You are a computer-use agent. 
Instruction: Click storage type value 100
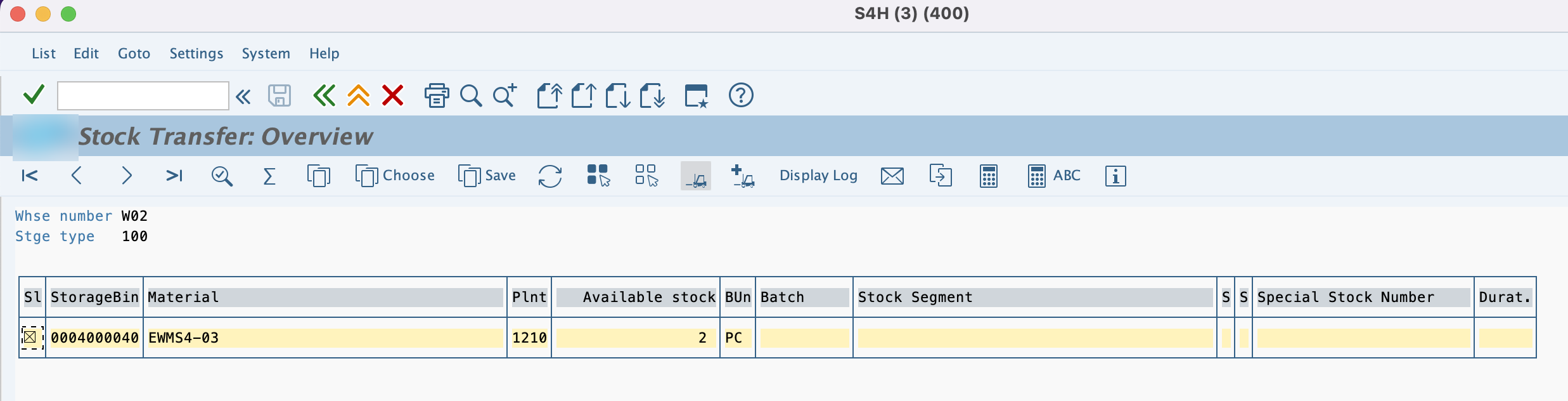pos(134,236)
